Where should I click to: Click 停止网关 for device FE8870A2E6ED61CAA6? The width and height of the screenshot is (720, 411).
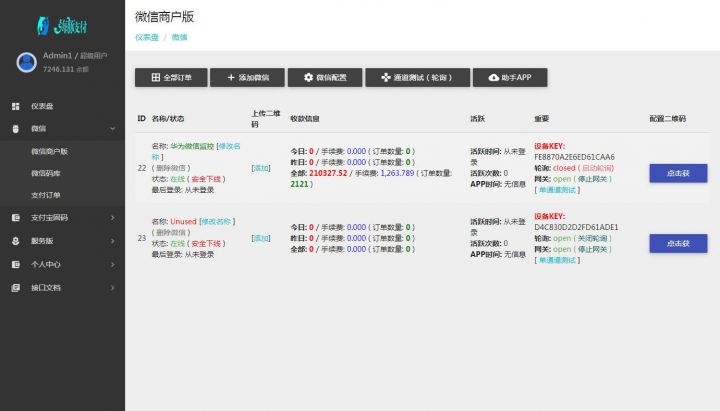(592, 179)
